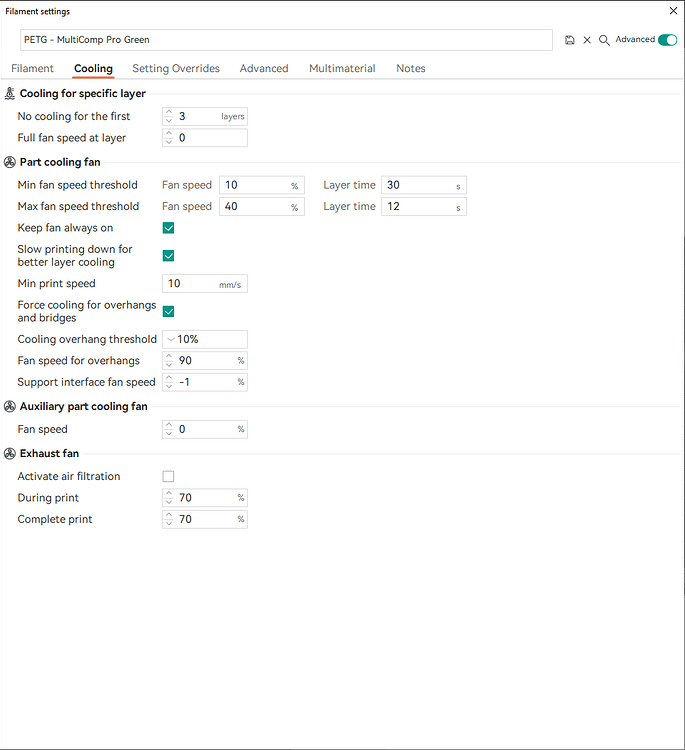Open the search settings magnifier icon

pyautogui.click(x=604, y=40)
